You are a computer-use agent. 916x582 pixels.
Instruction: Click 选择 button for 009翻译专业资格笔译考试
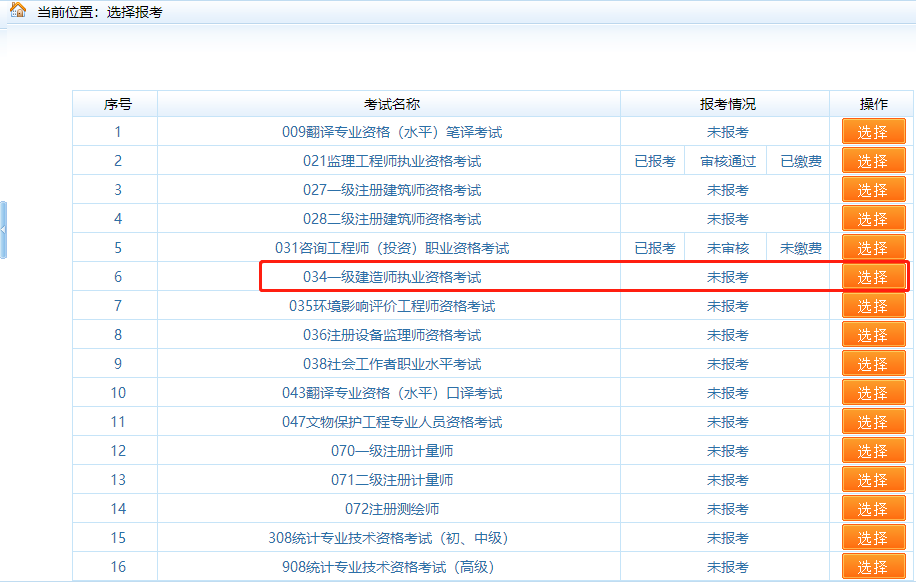coord(872,132)
